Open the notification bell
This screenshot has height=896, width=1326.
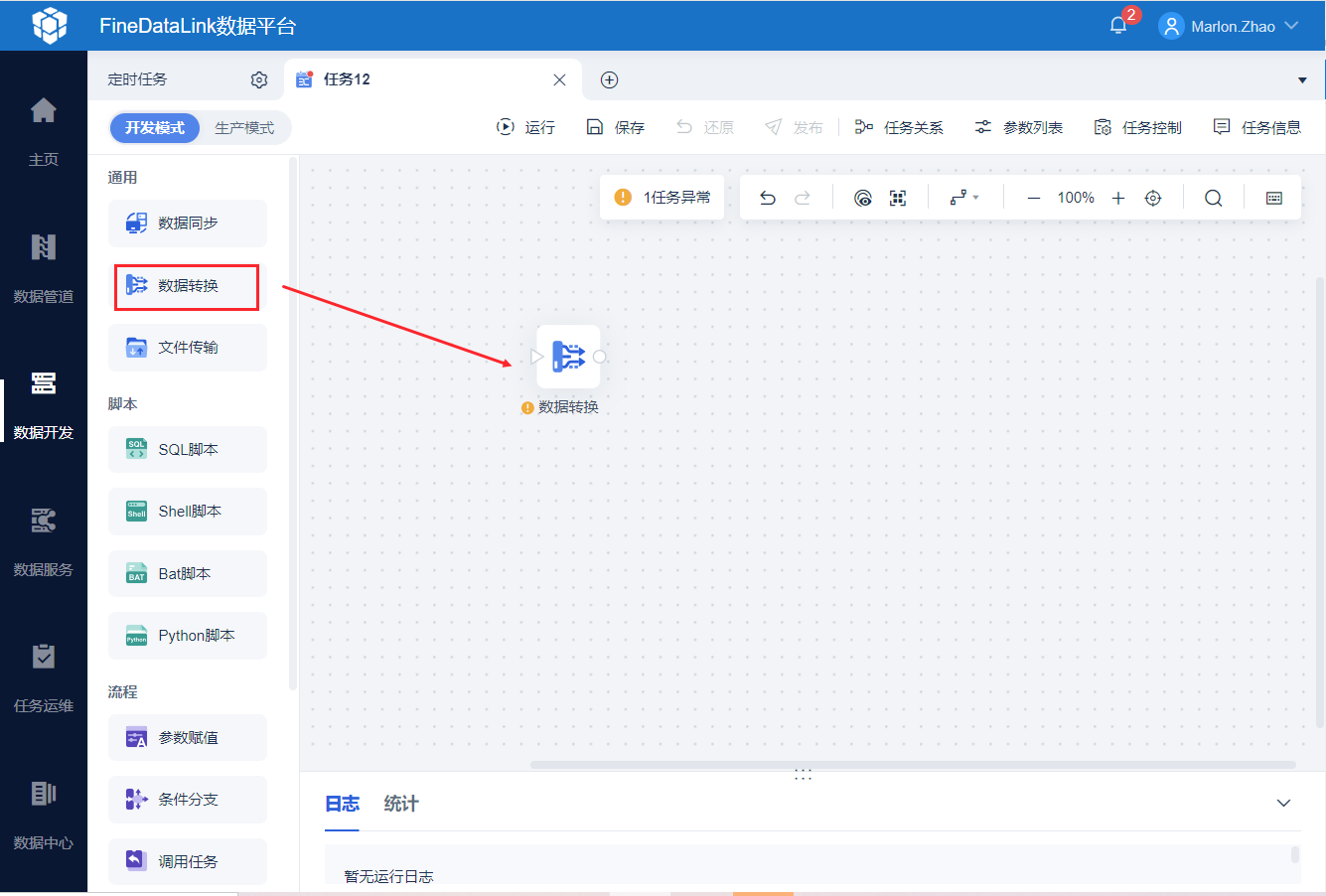point(1118,26)
